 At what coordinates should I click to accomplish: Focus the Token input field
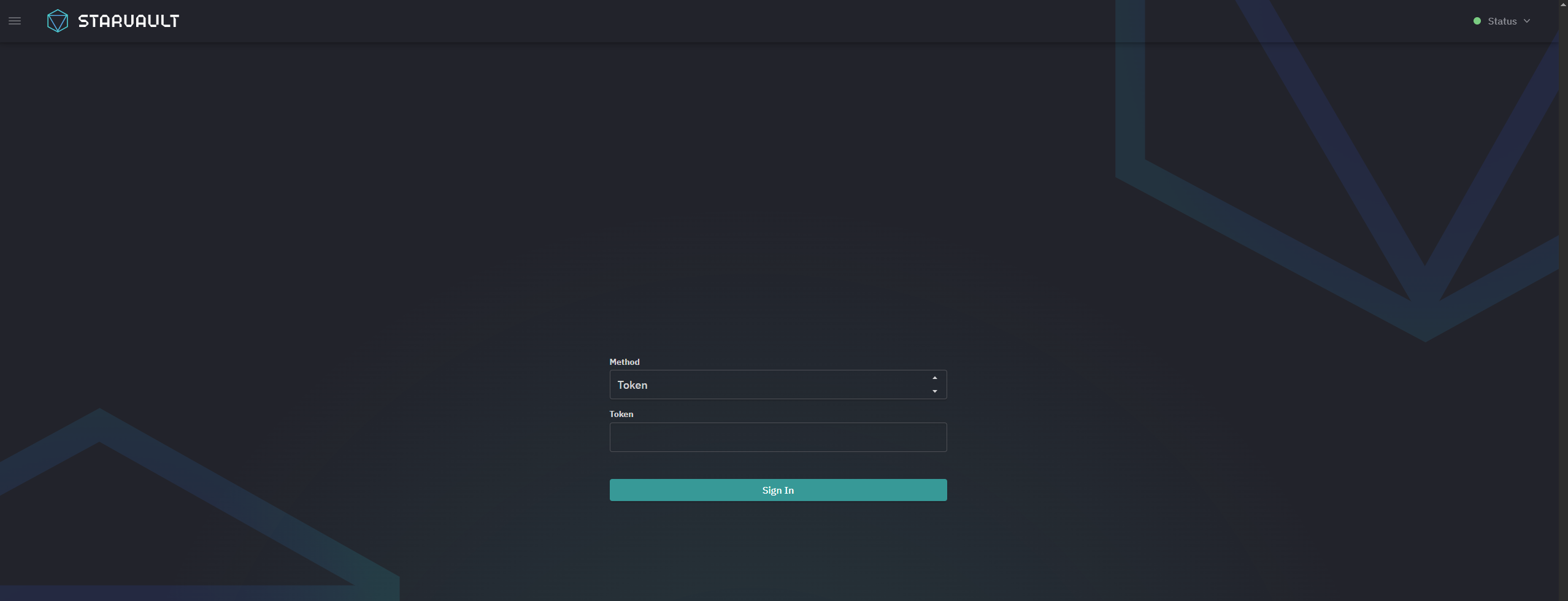click(x=778, y=437)
